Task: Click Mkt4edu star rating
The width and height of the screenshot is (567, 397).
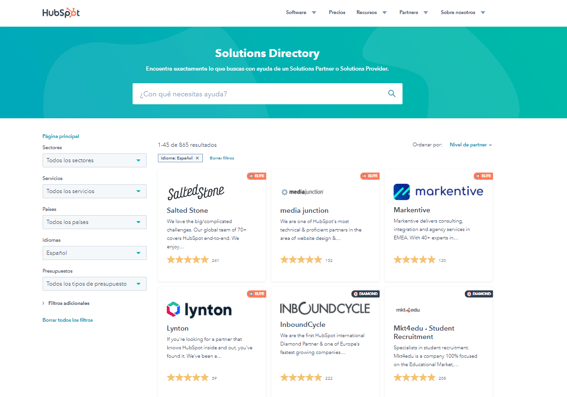Action: [414, 377]
